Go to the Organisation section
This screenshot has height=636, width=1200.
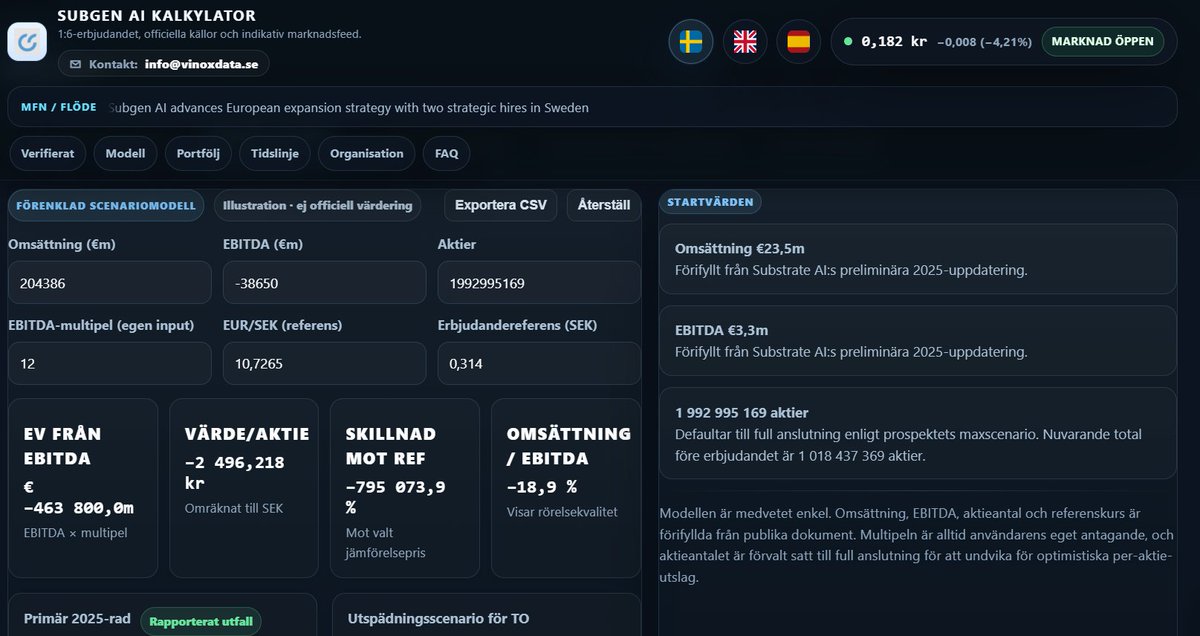[367, 154]
